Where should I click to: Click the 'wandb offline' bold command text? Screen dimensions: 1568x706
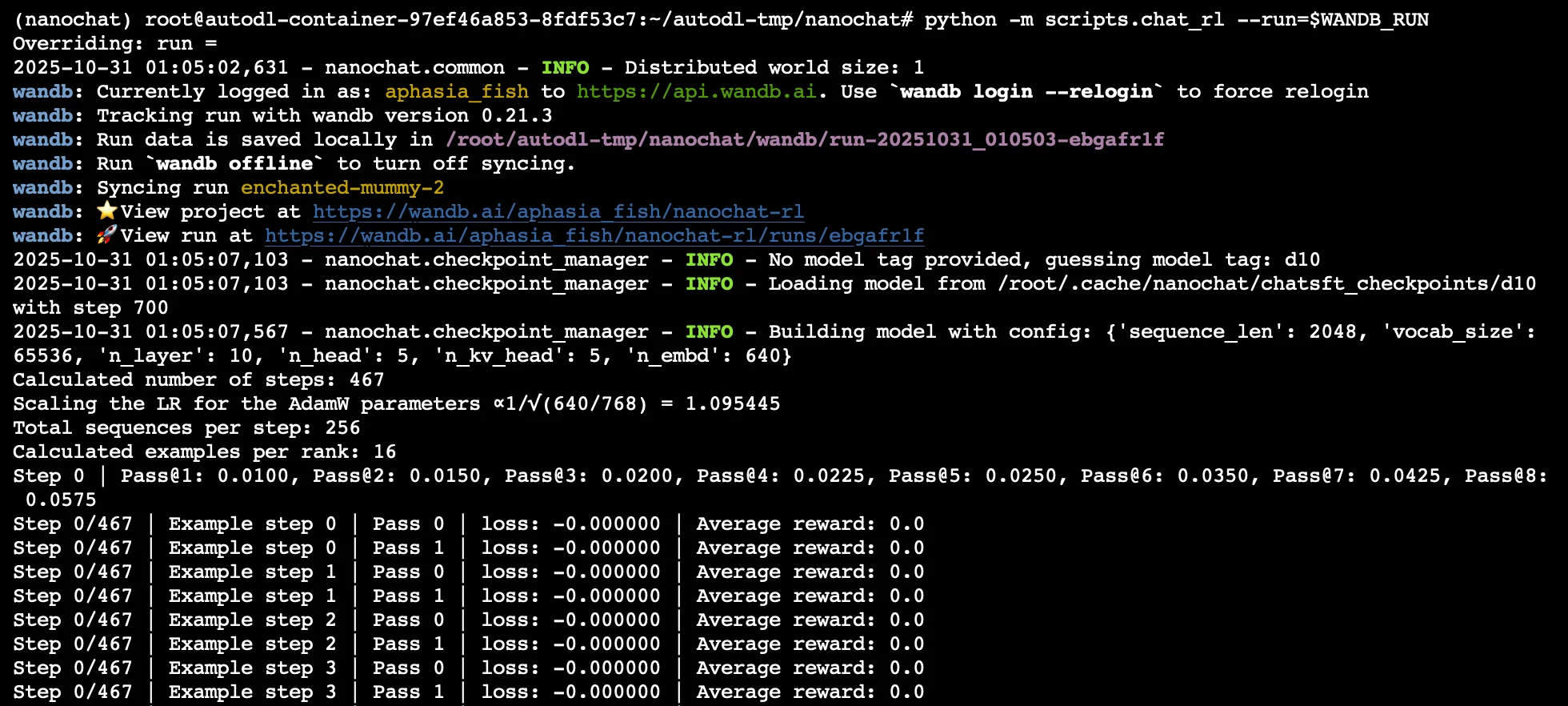[x=234, y=164]
